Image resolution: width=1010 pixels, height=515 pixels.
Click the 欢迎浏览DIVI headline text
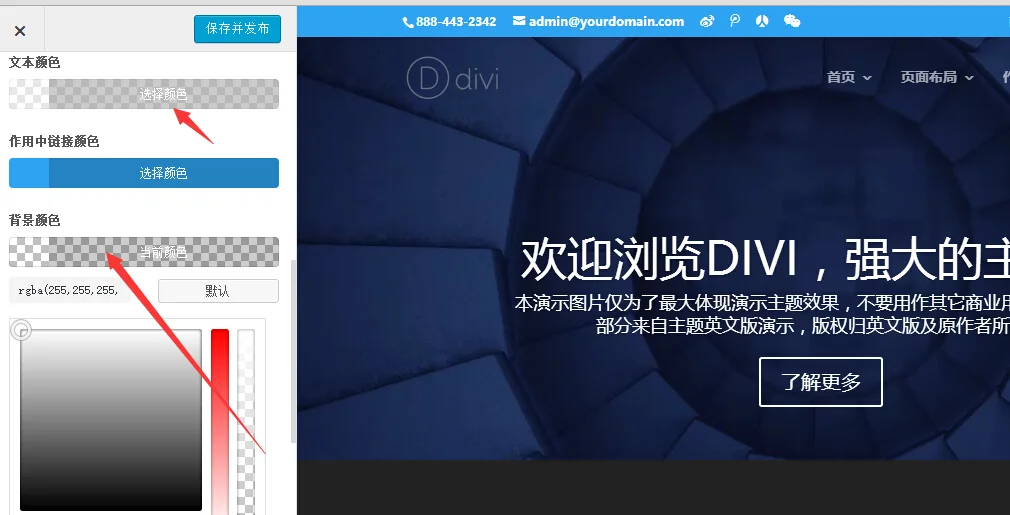(765, 260)
